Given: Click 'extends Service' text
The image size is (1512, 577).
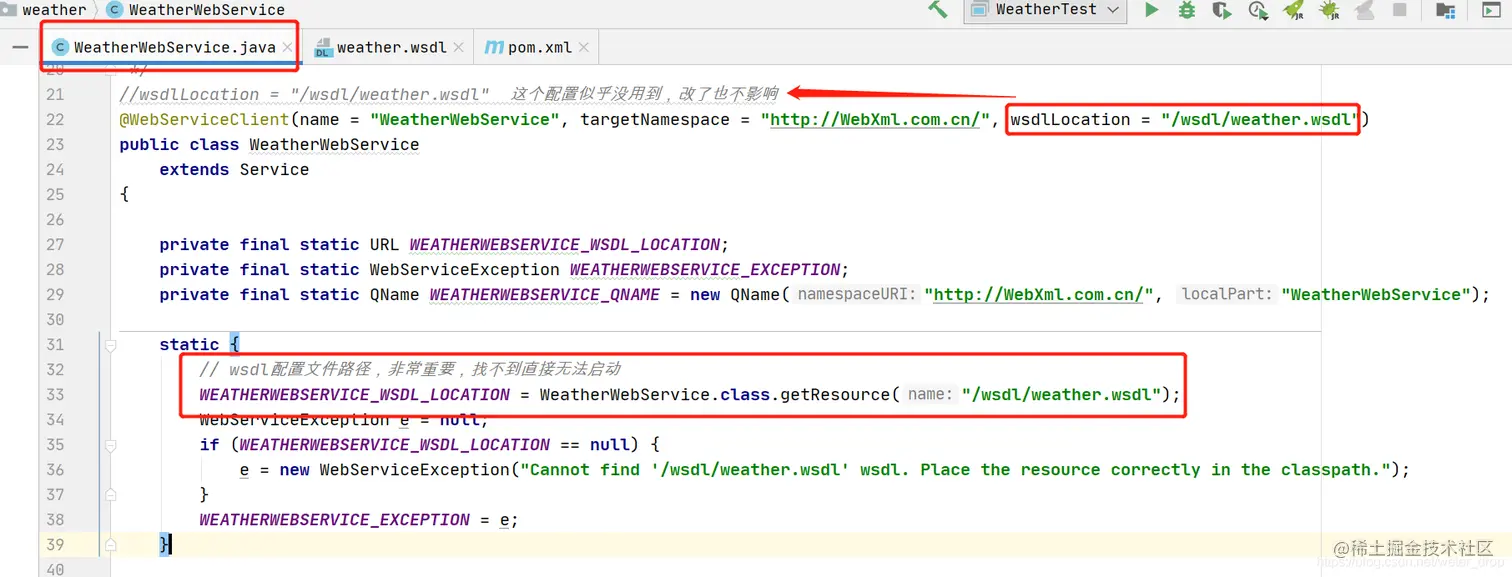Looking at the screenshot, I should 234,169.
